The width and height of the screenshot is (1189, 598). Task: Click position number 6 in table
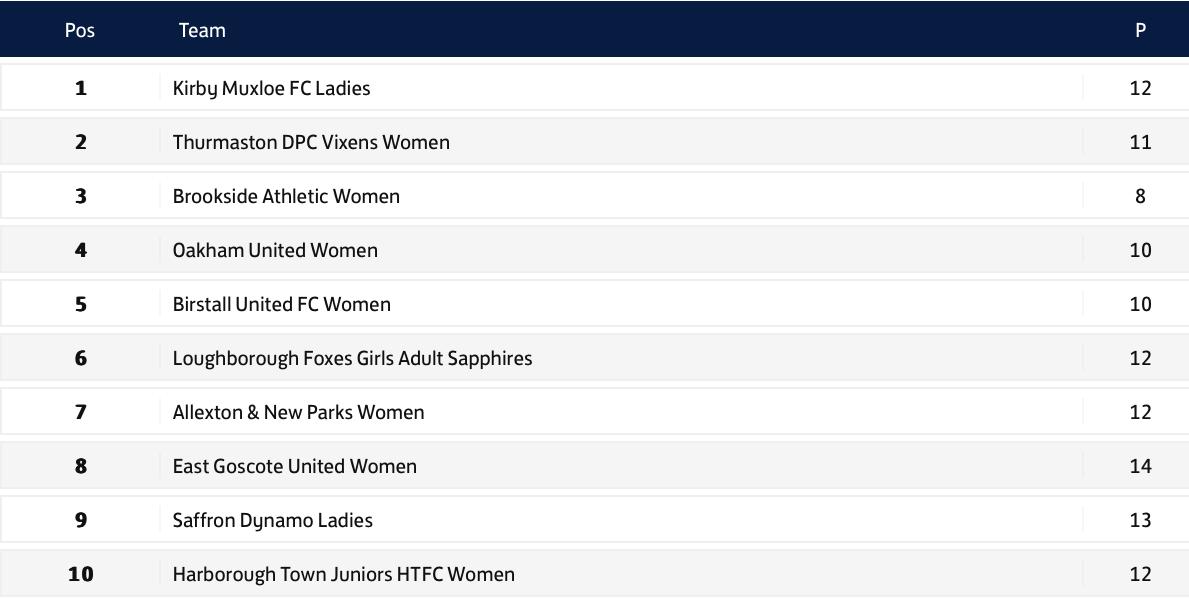(80, 358)
